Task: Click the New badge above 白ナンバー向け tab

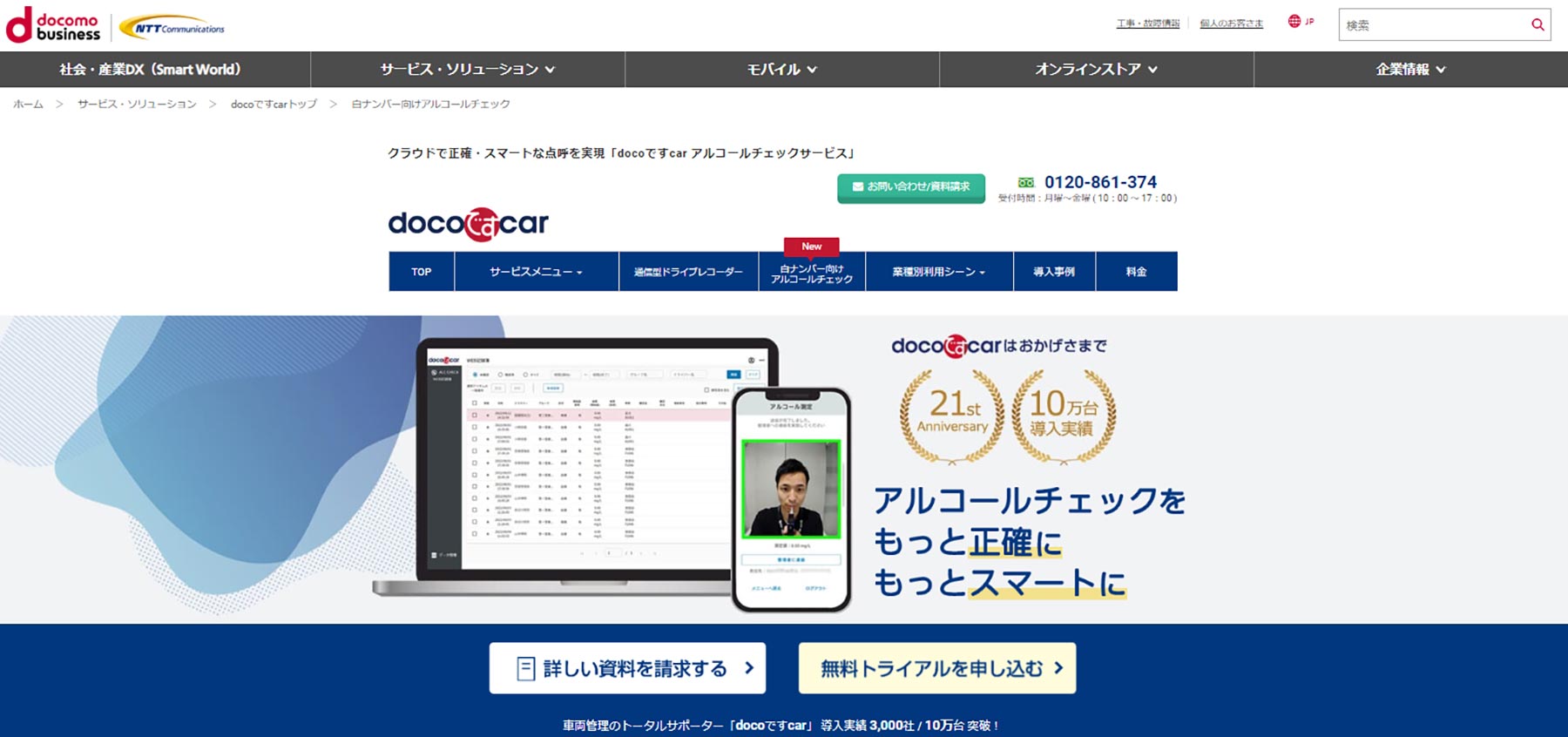Action: point(812,247)
